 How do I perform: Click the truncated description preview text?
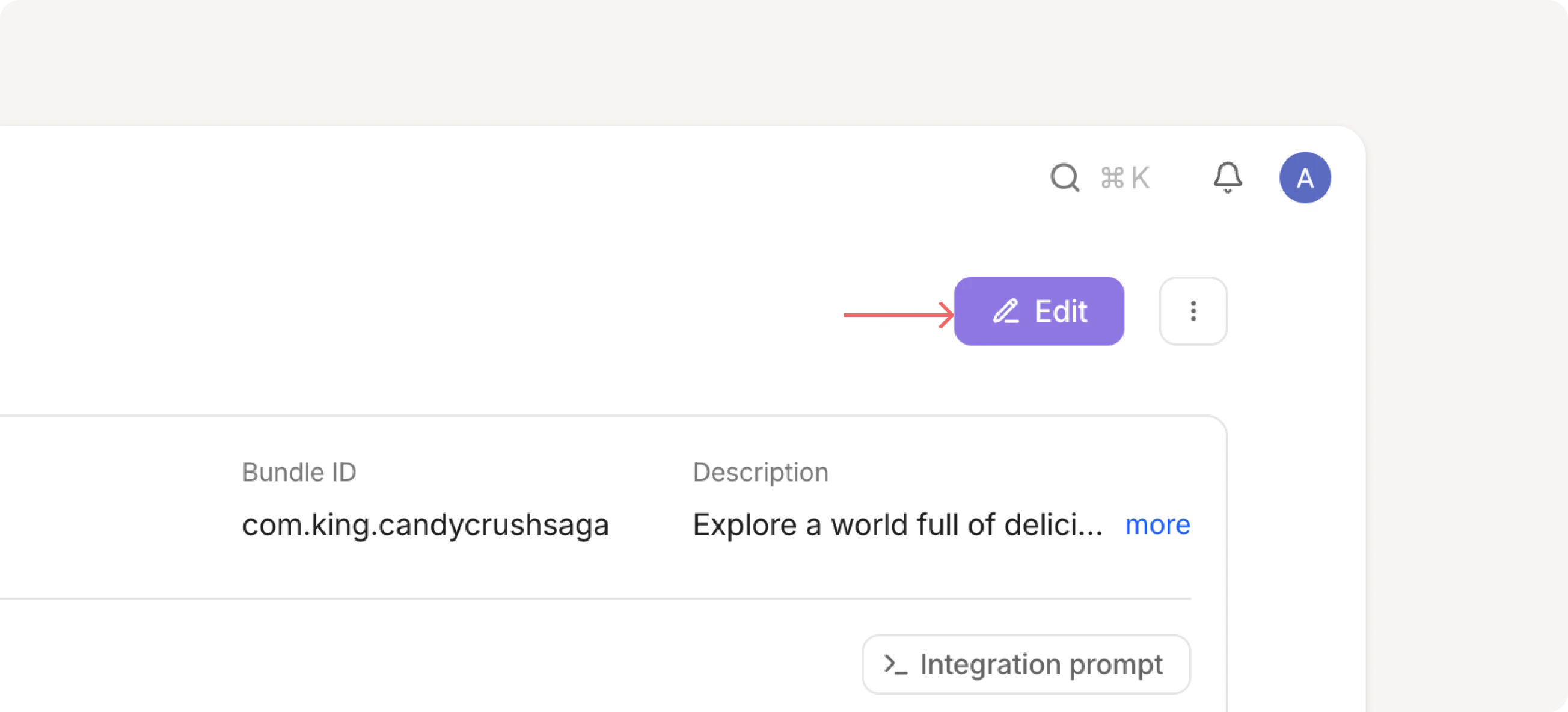(x=898, y=524)
